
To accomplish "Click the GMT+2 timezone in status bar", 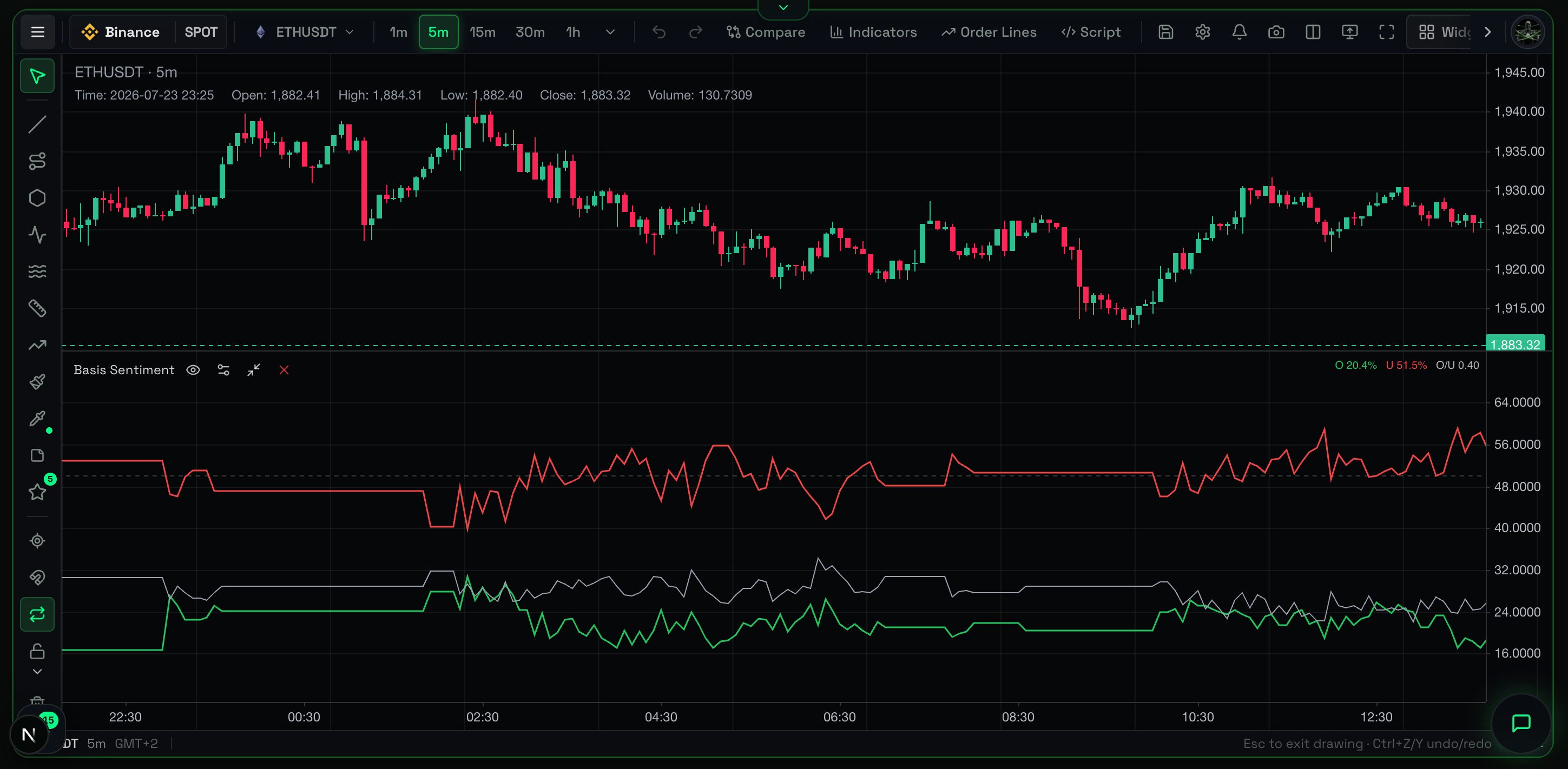I will coord(136,744).
